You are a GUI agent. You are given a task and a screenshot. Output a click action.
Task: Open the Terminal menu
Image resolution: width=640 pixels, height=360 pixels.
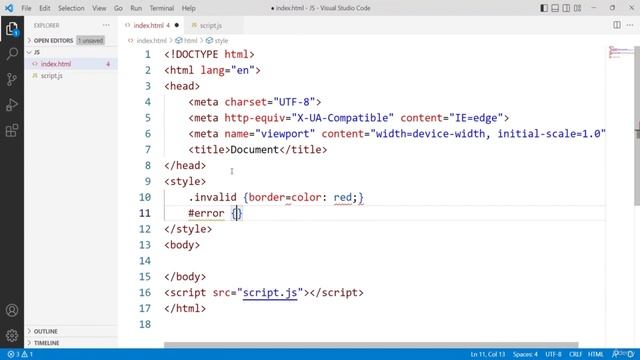pos(162,8)
